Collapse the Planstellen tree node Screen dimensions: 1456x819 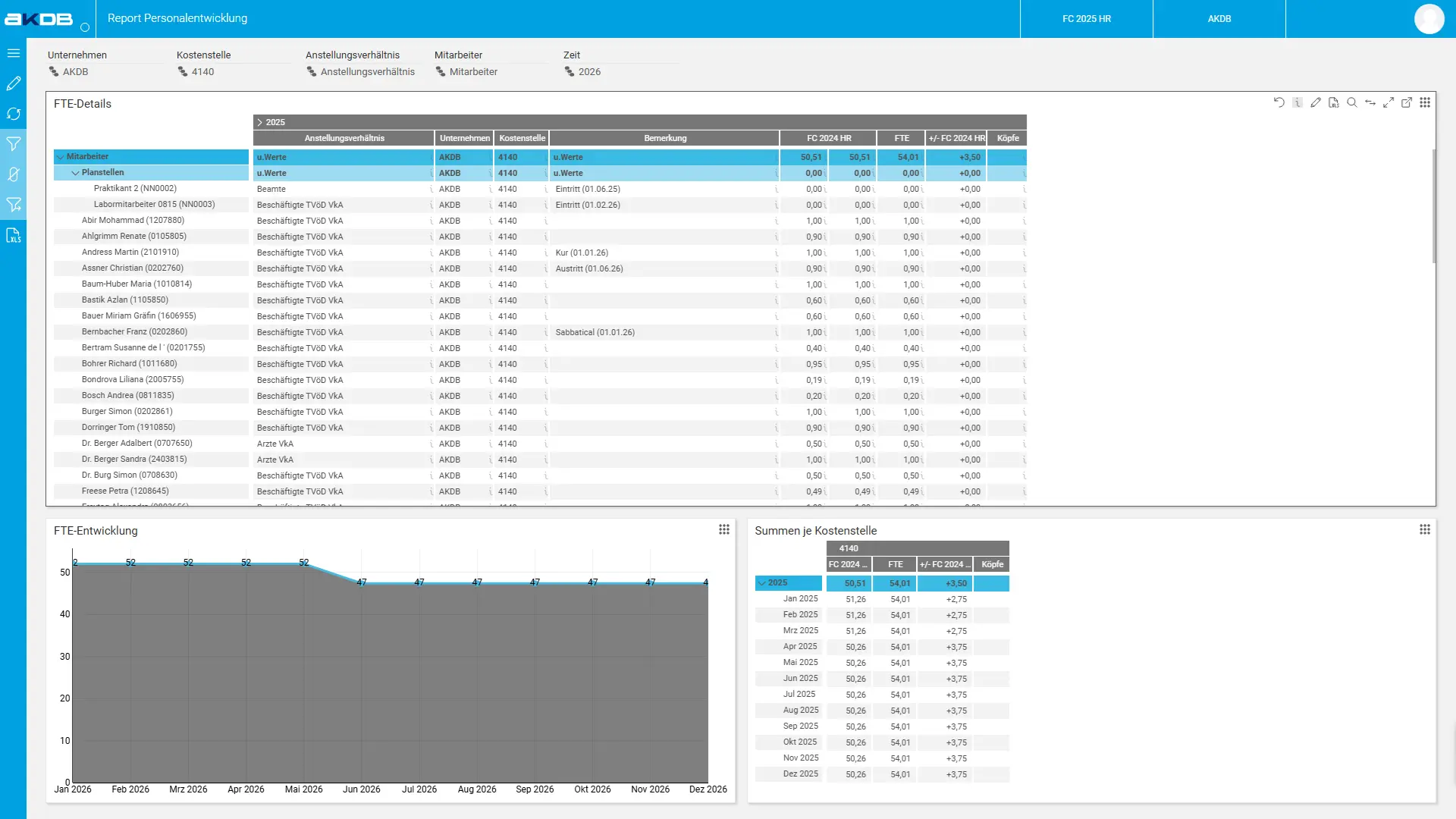[x=75, y=173]
